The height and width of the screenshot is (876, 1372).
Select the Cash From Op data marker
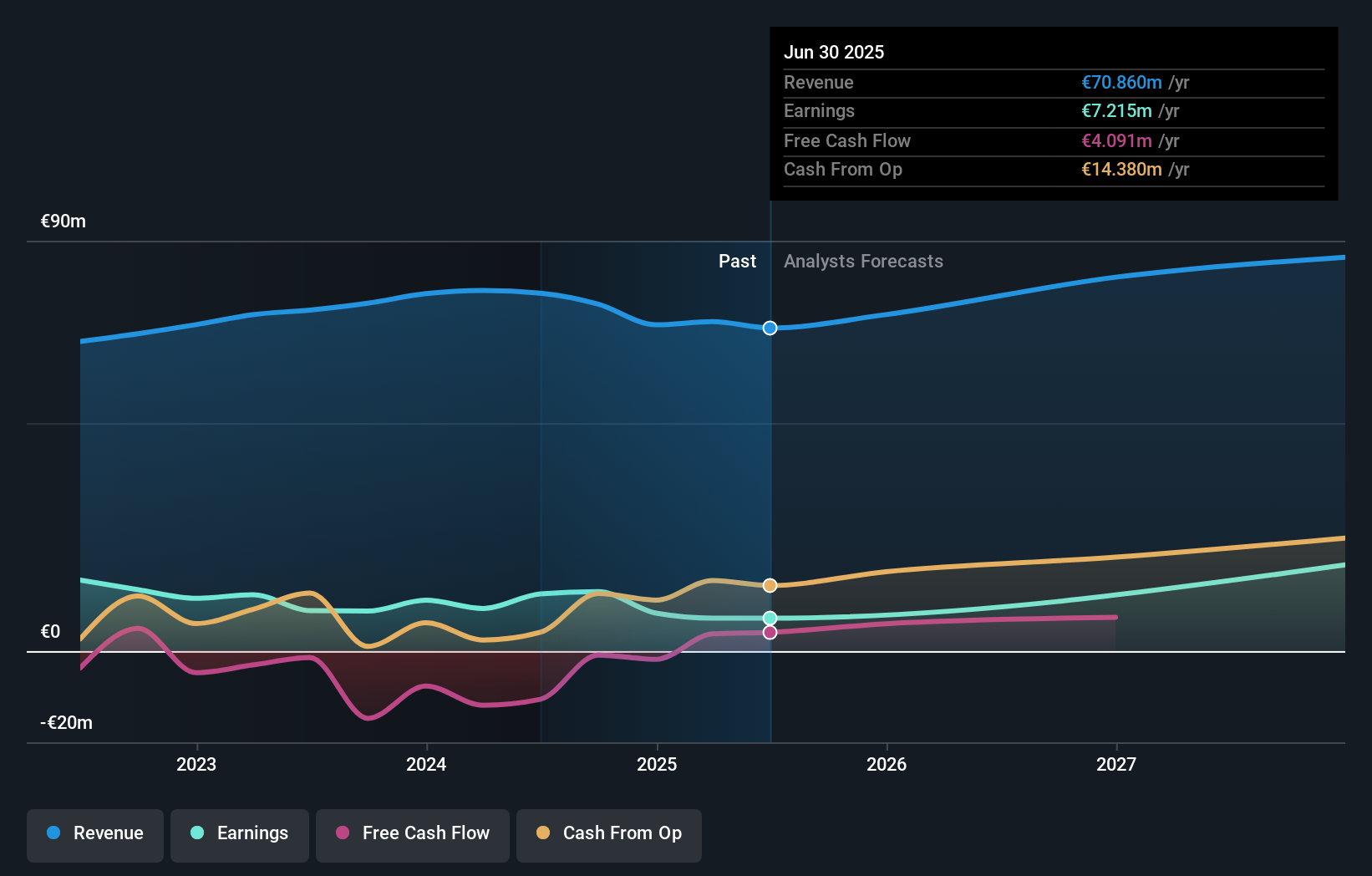pos(770,586)
